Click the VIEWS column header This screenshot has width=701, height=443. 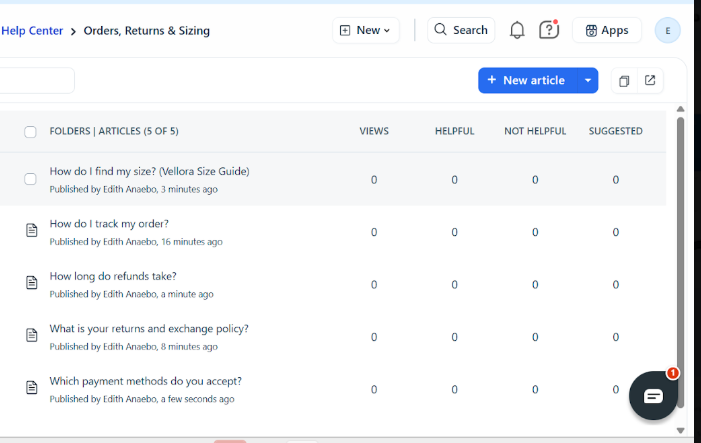(374, 131)
